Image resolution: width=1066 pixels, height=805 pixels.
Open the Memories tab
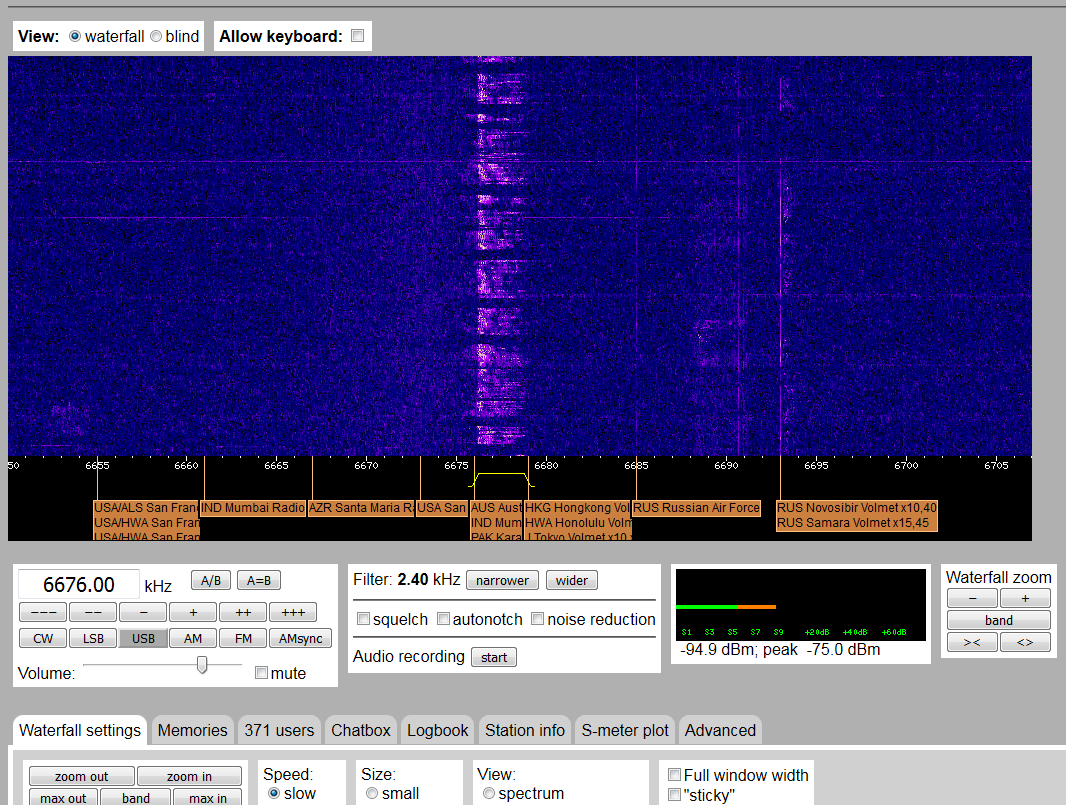[192, 730]
